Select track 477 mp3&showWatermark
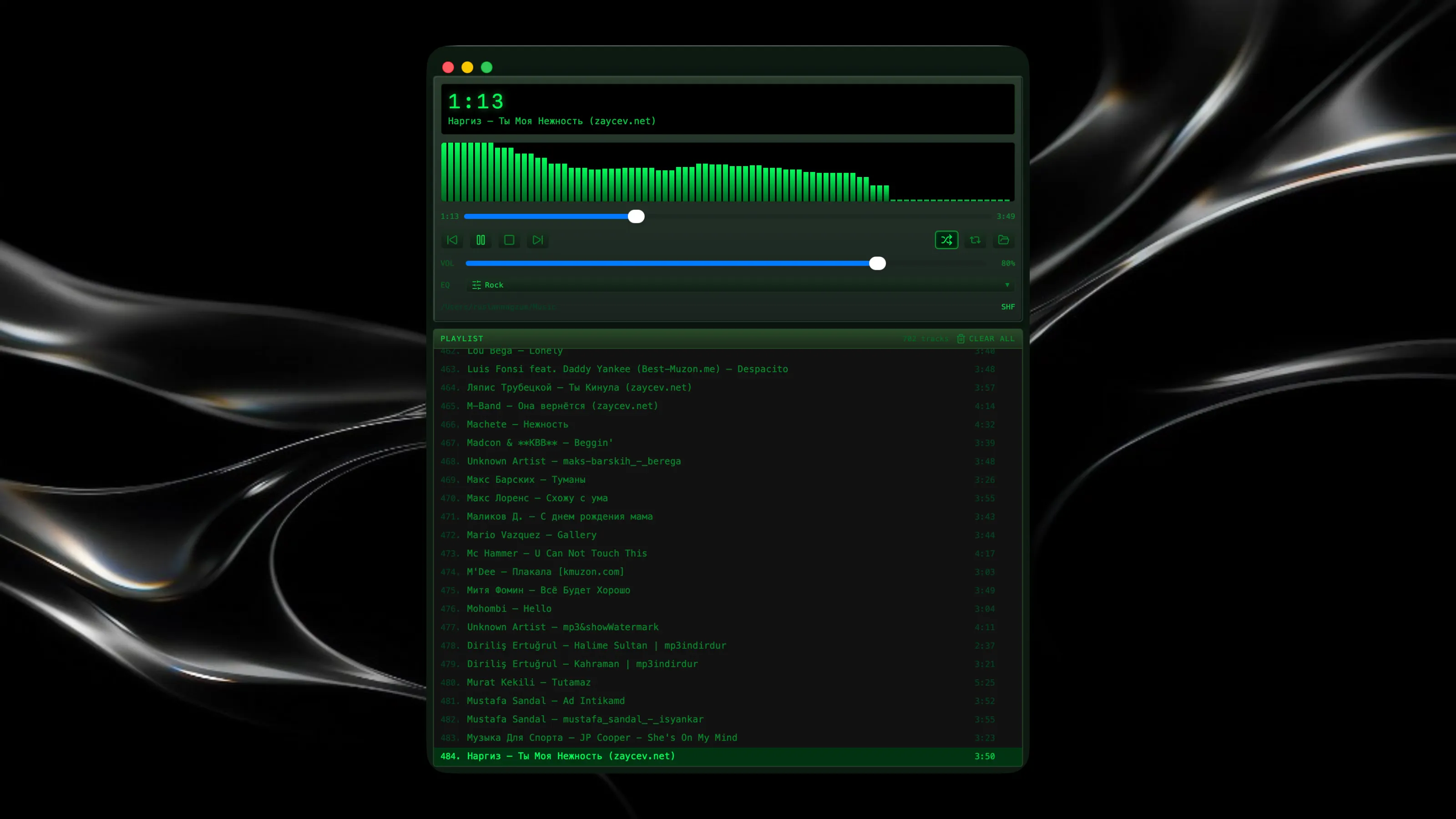Viewport: 1456px width, 819px height. pyautogui.click(x=728, y=627)
